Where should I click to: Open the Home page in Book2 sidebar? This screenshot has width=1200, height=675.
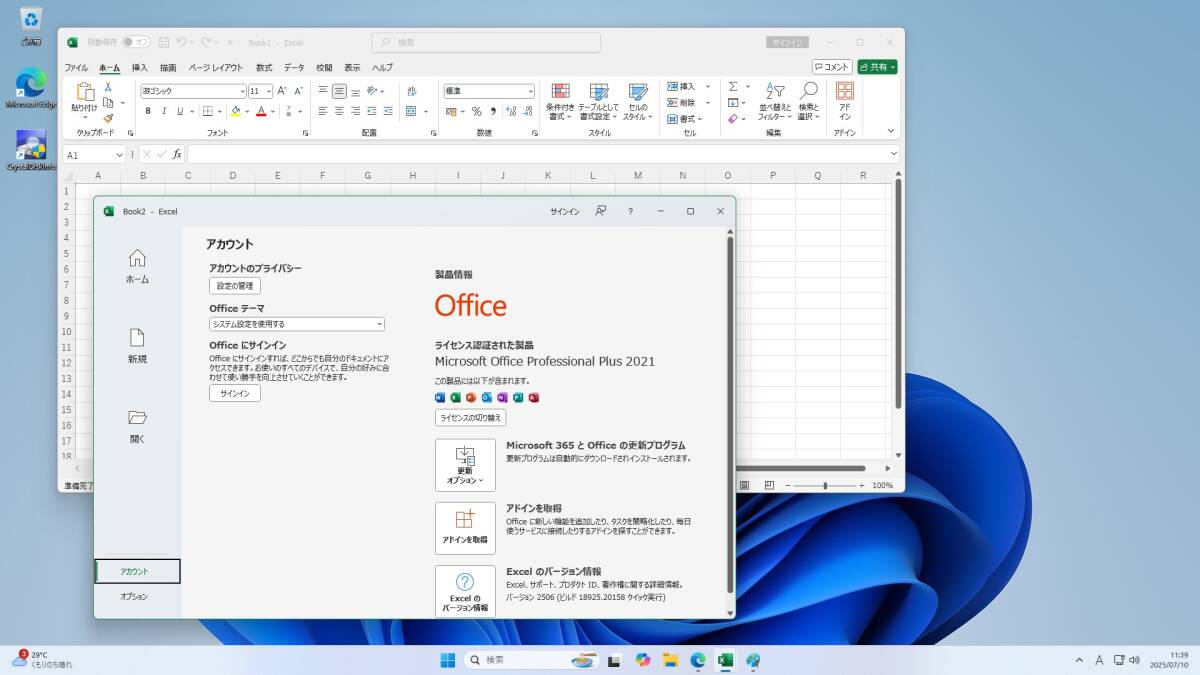click(137, 266)
